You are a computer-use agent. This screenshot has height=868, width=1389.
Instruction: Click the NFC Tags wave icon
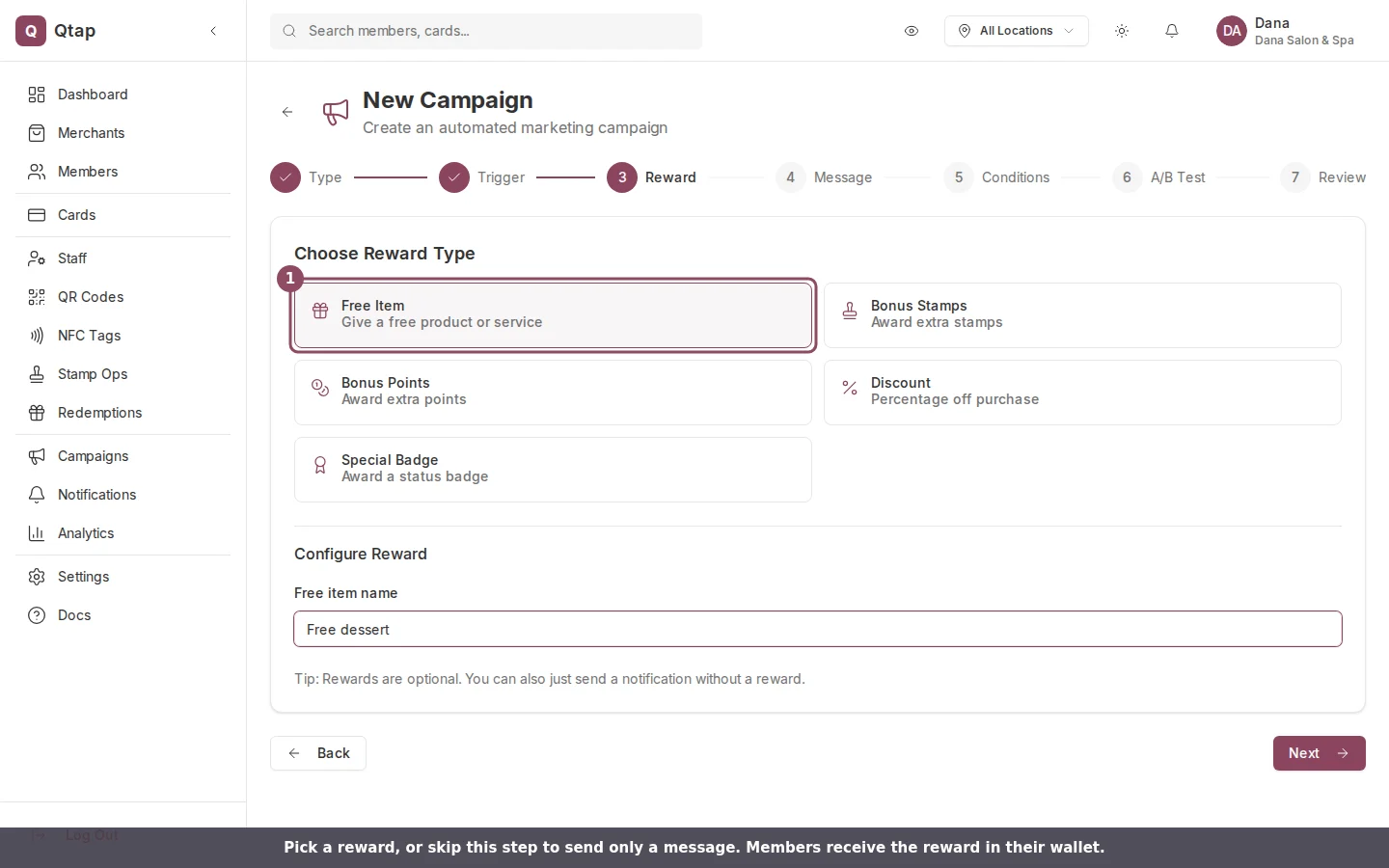[x=37, y=336]
